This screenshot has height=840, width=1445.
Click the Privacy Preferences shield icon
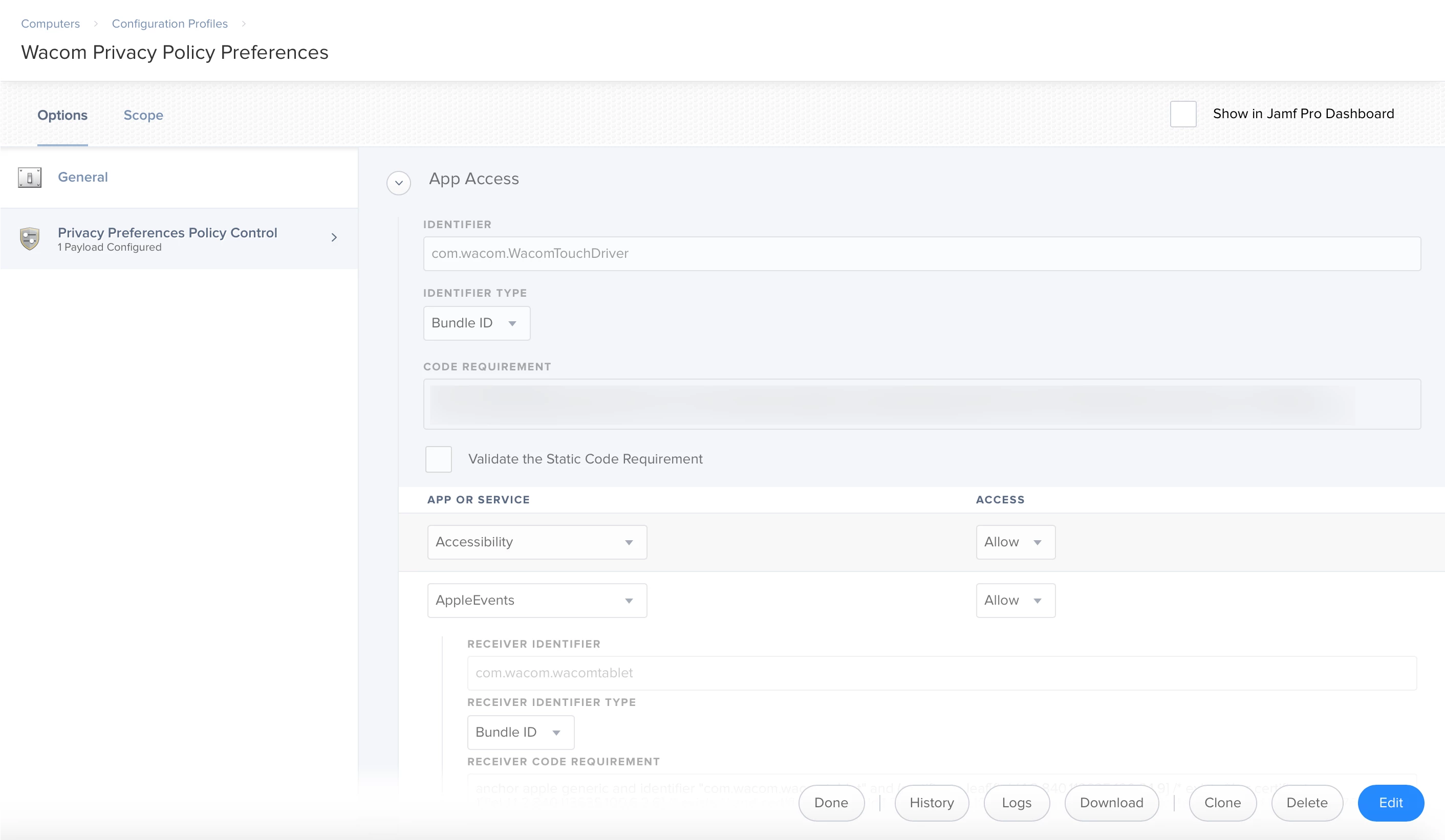(30, 238)
